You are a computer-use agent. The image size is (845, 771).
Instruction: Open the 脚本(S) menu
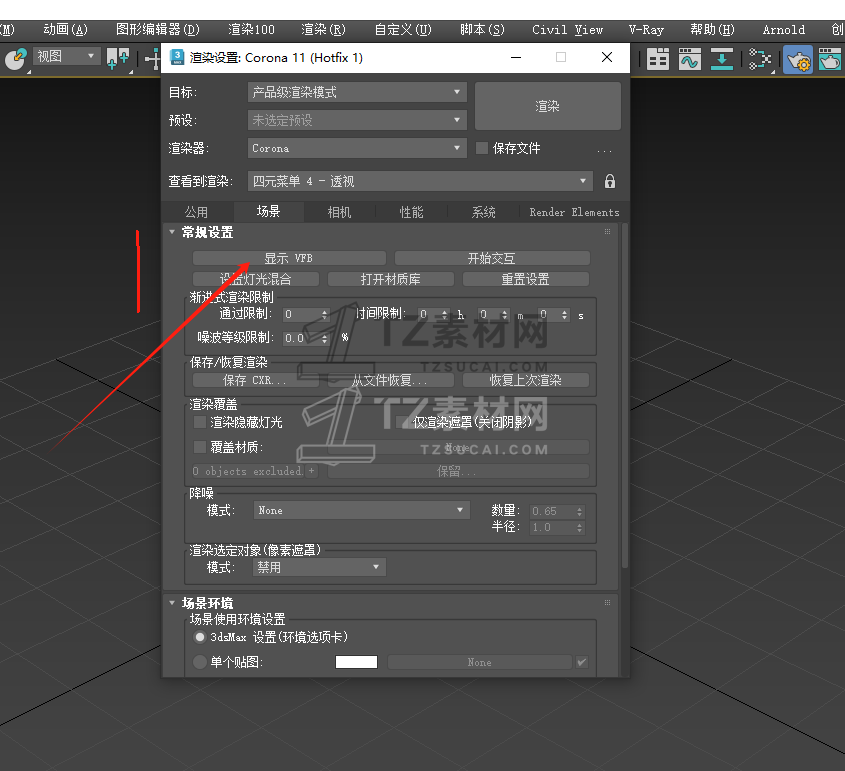point(482,30)
